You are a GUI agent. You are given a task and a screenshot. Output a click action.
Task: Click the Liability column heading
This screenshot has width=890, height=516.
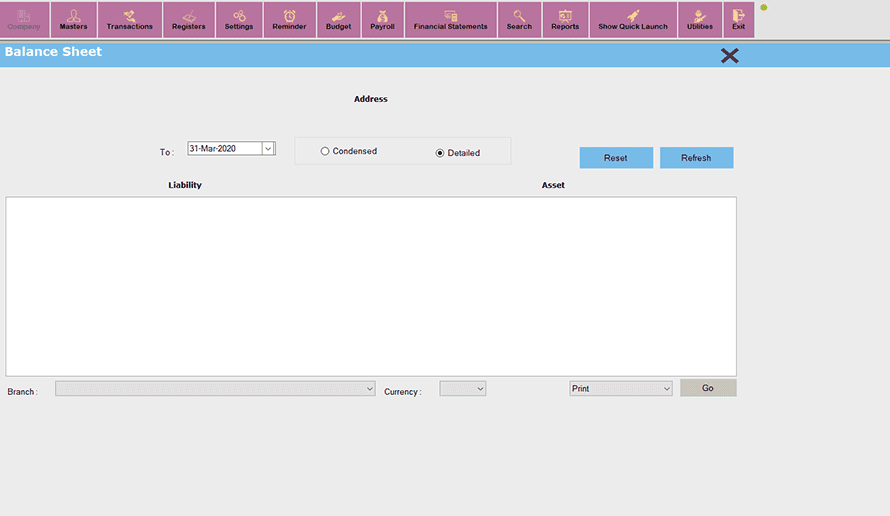tap(185, 185)
